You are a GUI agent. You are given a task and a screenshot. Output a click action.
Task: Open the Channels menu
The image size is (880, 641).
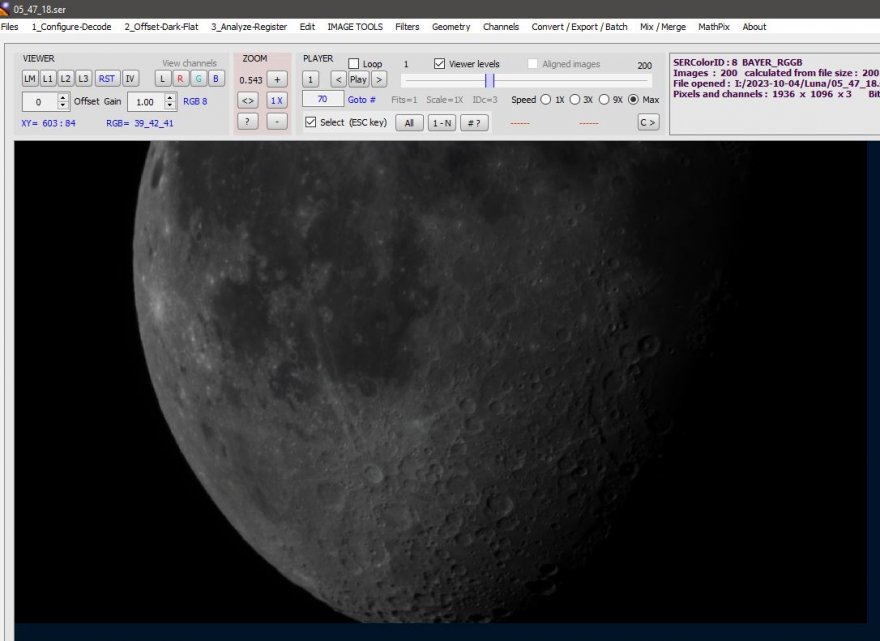pos(501,26)
